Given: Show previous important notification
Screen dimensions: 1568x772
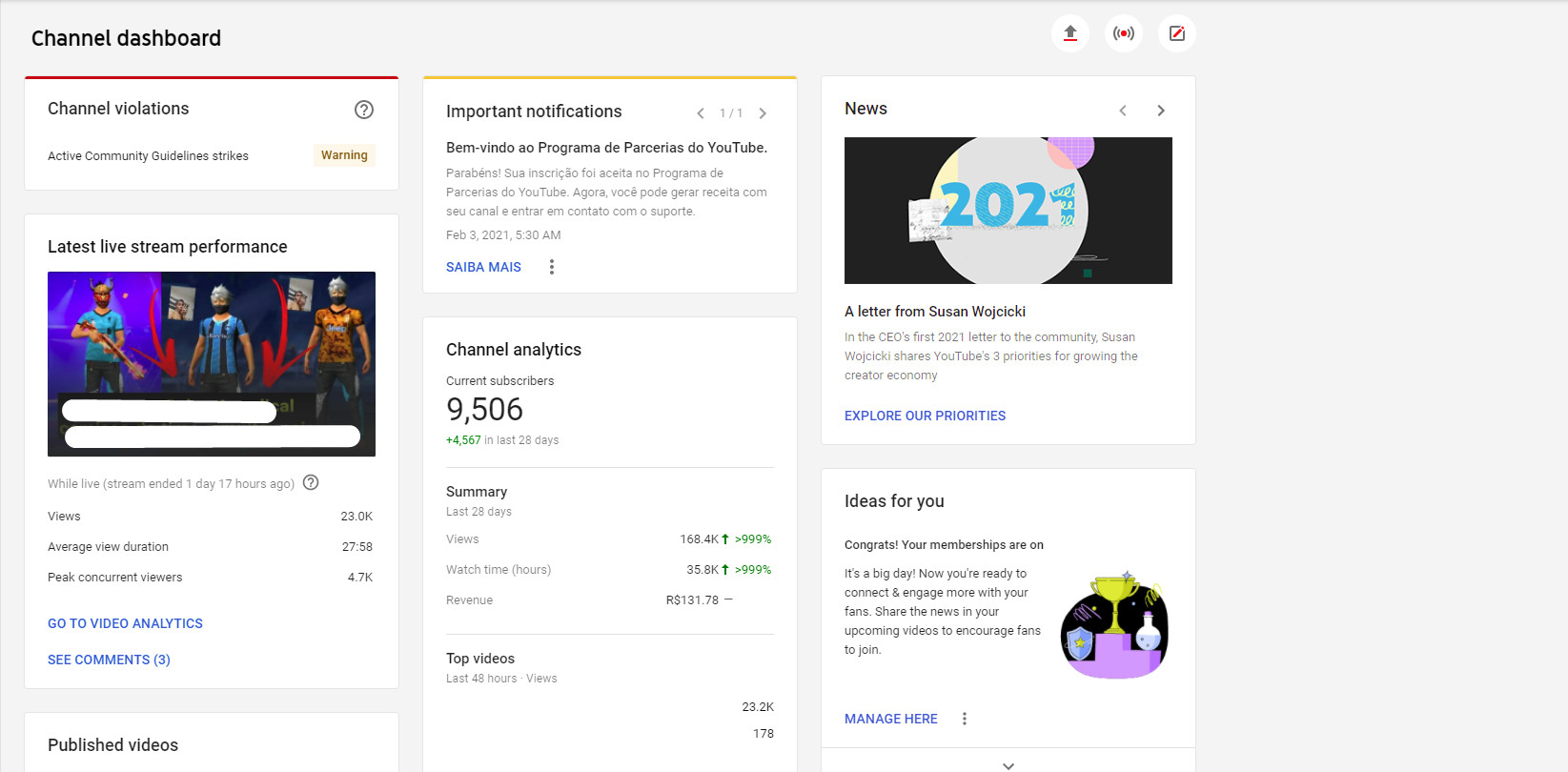Looking at the screenshot, I should click(x=701, y=113).
